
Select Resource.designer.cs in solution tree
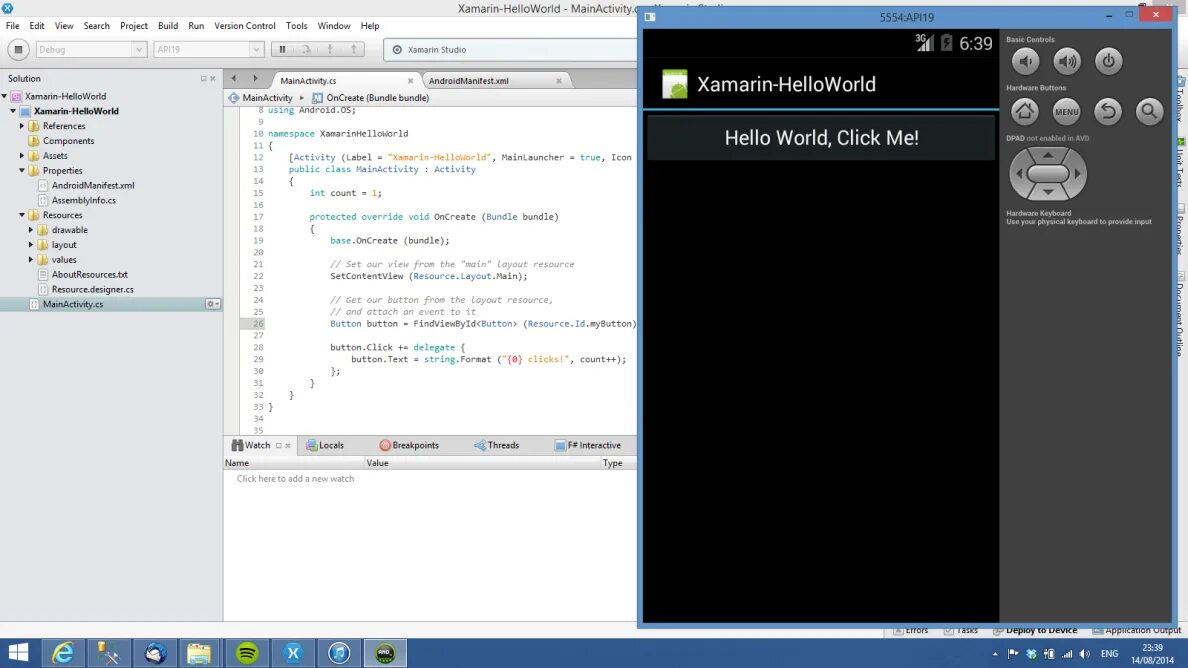92,289
